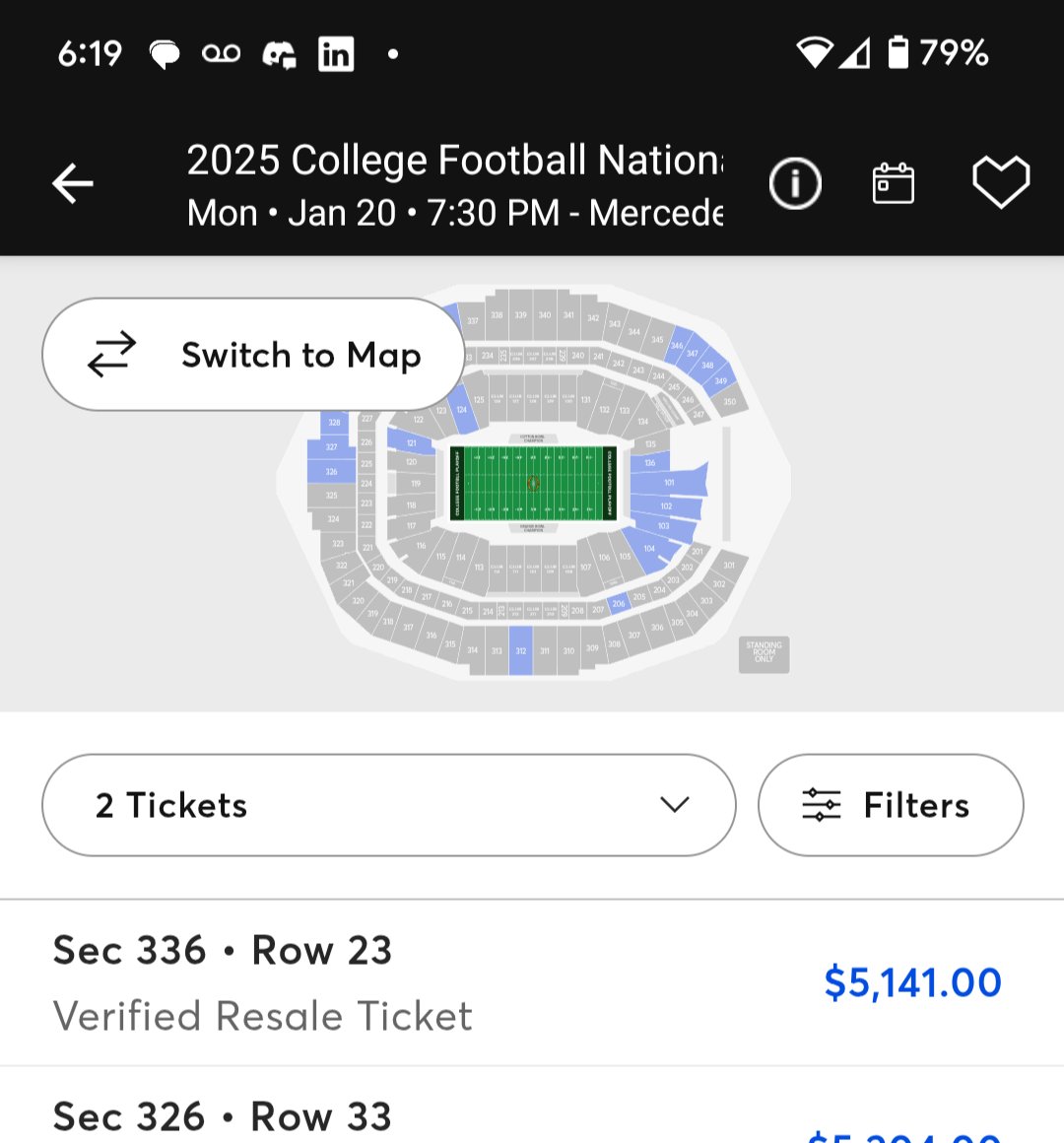Tap the calendar icon in header
Image resolution: width=1064 pixels, height=1143 pixels.
894,183
